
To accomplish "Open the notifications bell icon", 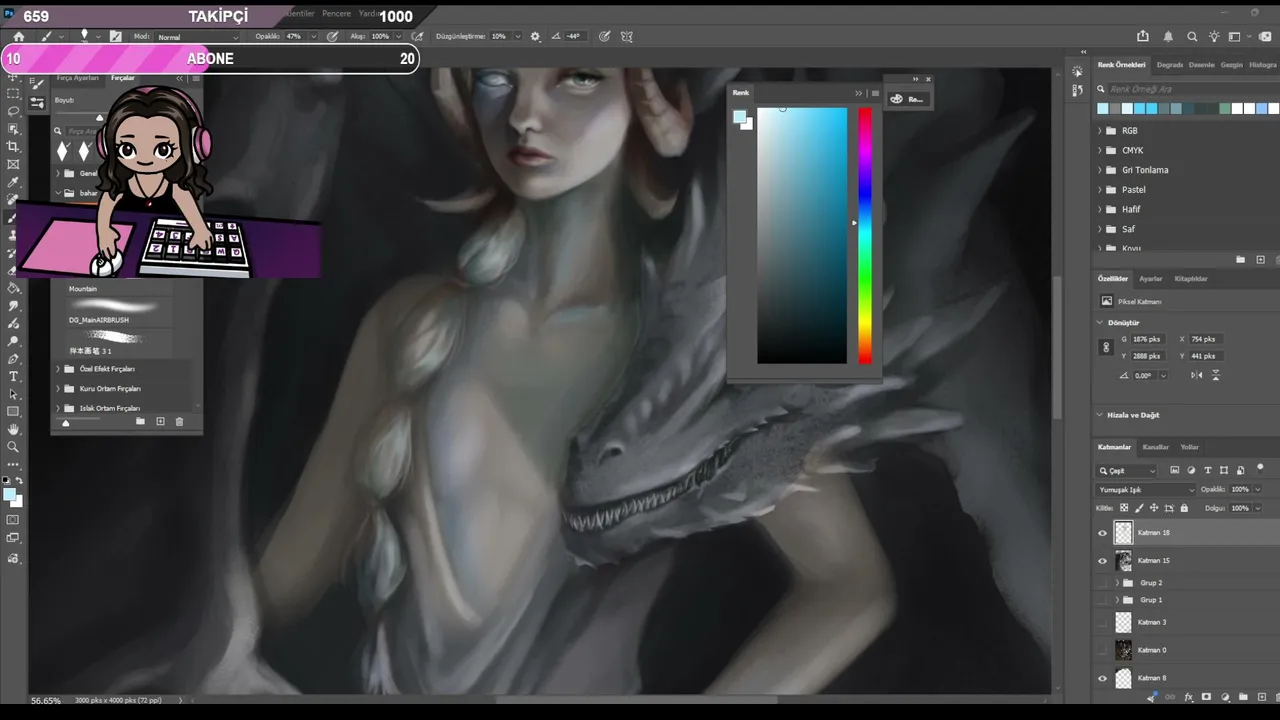I will pyautogui.click(x=1168, y=36).
